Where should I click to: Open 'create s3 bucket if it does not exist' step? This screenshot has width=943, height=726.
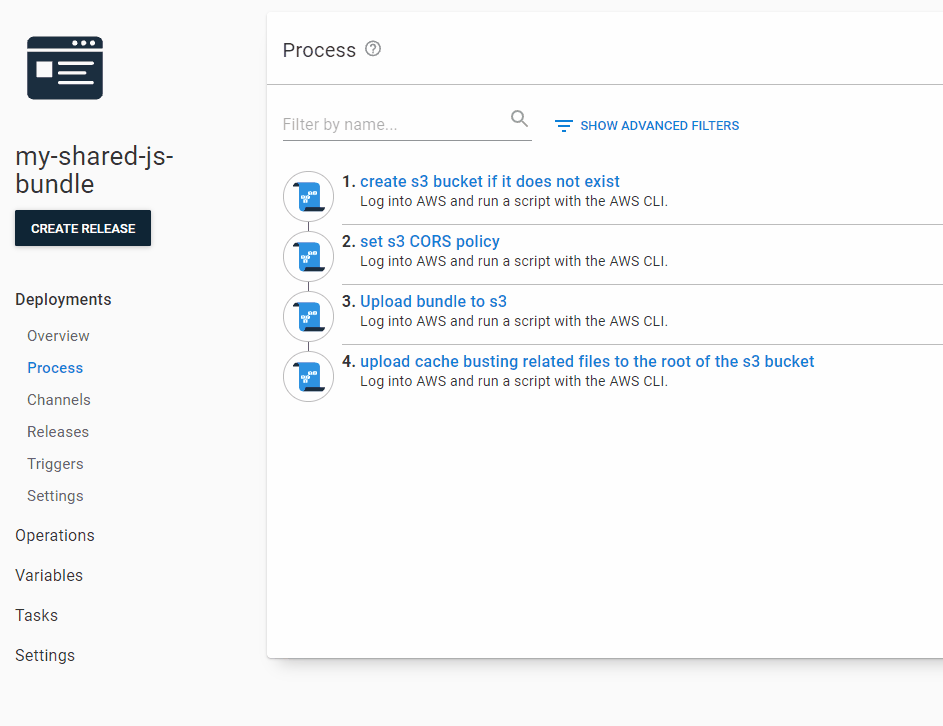click(x=490, y=182)
